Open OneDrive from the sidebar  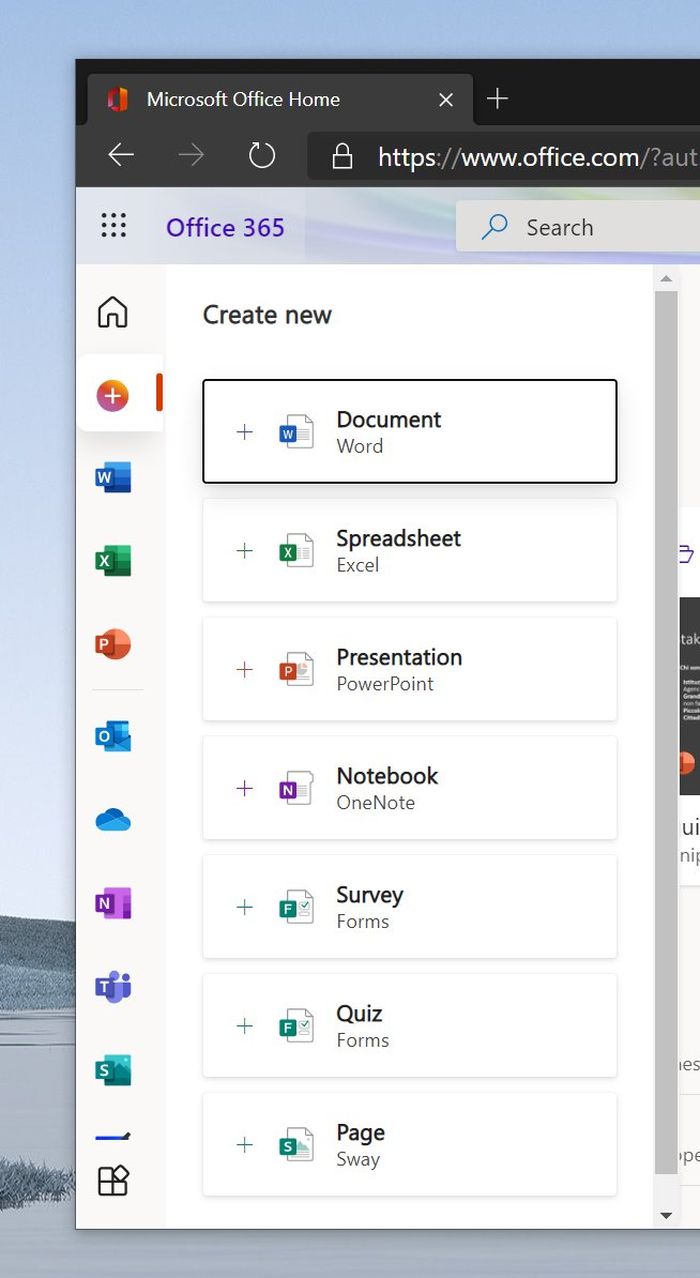pos(113,820)
